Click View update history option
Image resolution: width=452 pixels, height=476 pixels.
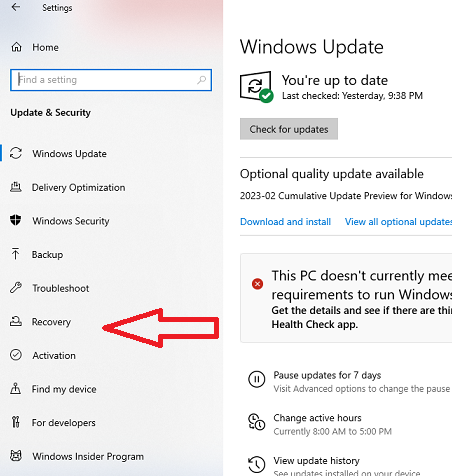coord(316,461)
